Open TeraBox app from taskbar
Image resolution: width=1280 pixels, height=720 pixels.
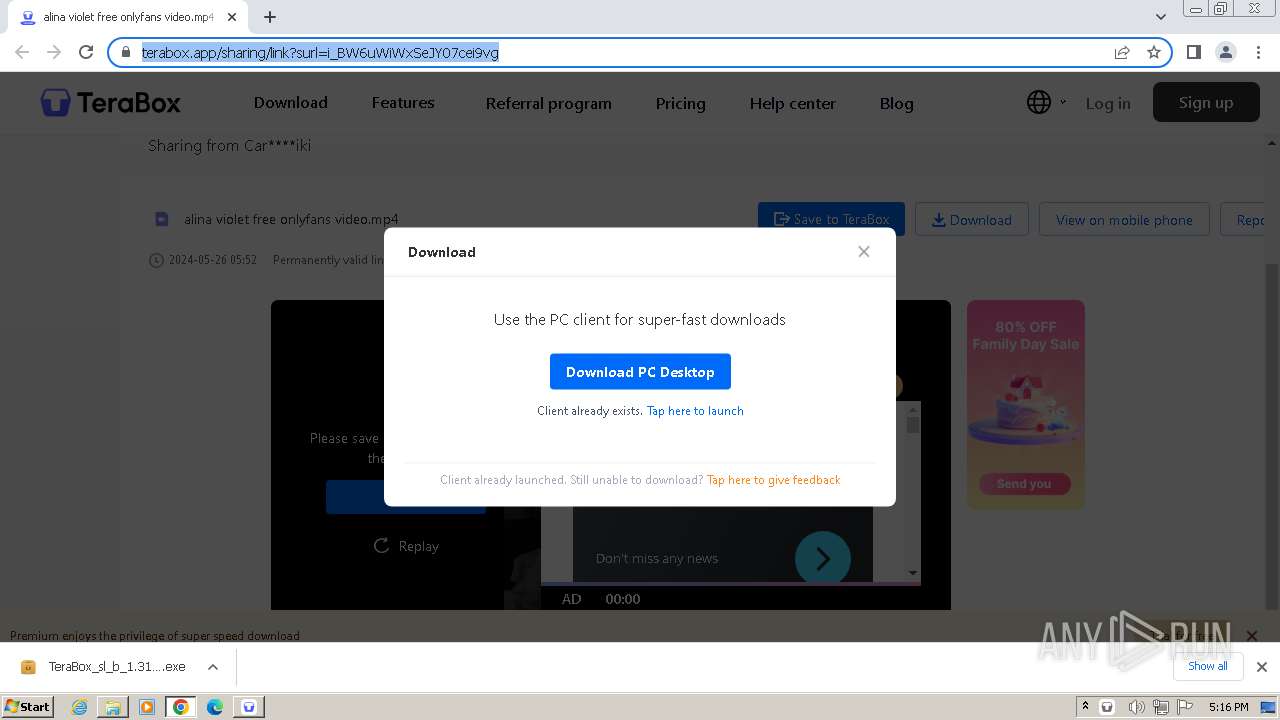249,707
